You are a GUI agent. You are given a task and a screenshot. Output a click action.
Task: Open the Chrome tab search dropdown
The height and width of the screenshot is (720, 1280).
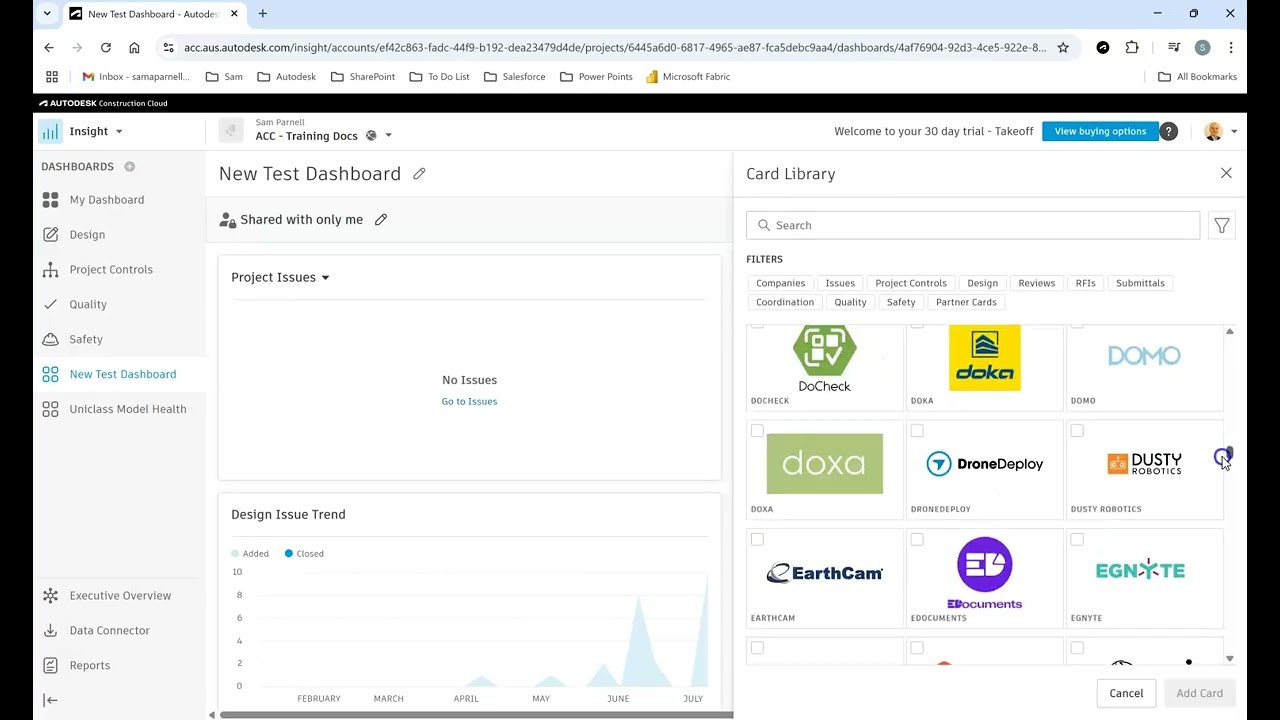coord(47,14)
